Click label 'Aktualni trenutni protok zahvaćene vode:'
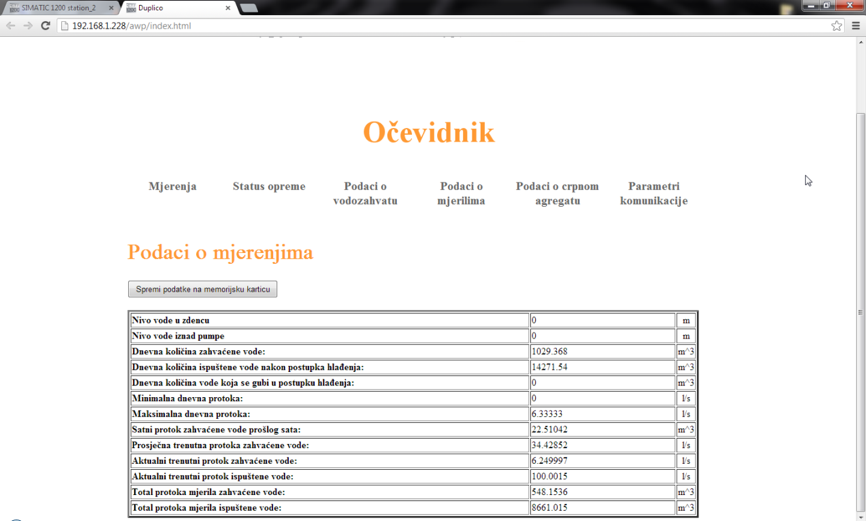Viewport: 866px width, 521px height. [x=214, y=461]
